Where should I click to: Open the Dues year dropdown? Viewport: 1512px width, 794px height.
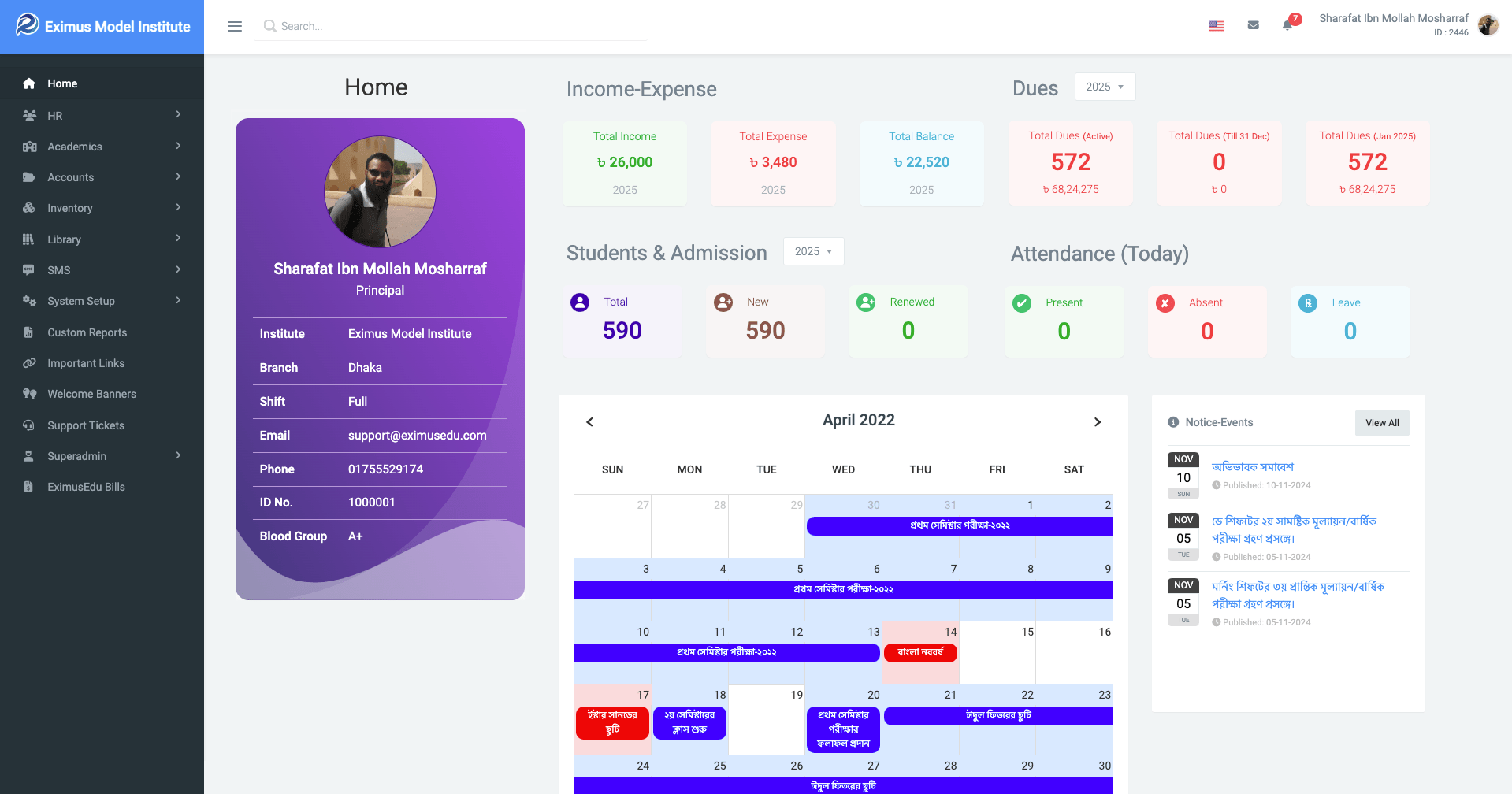[1104, 87]
